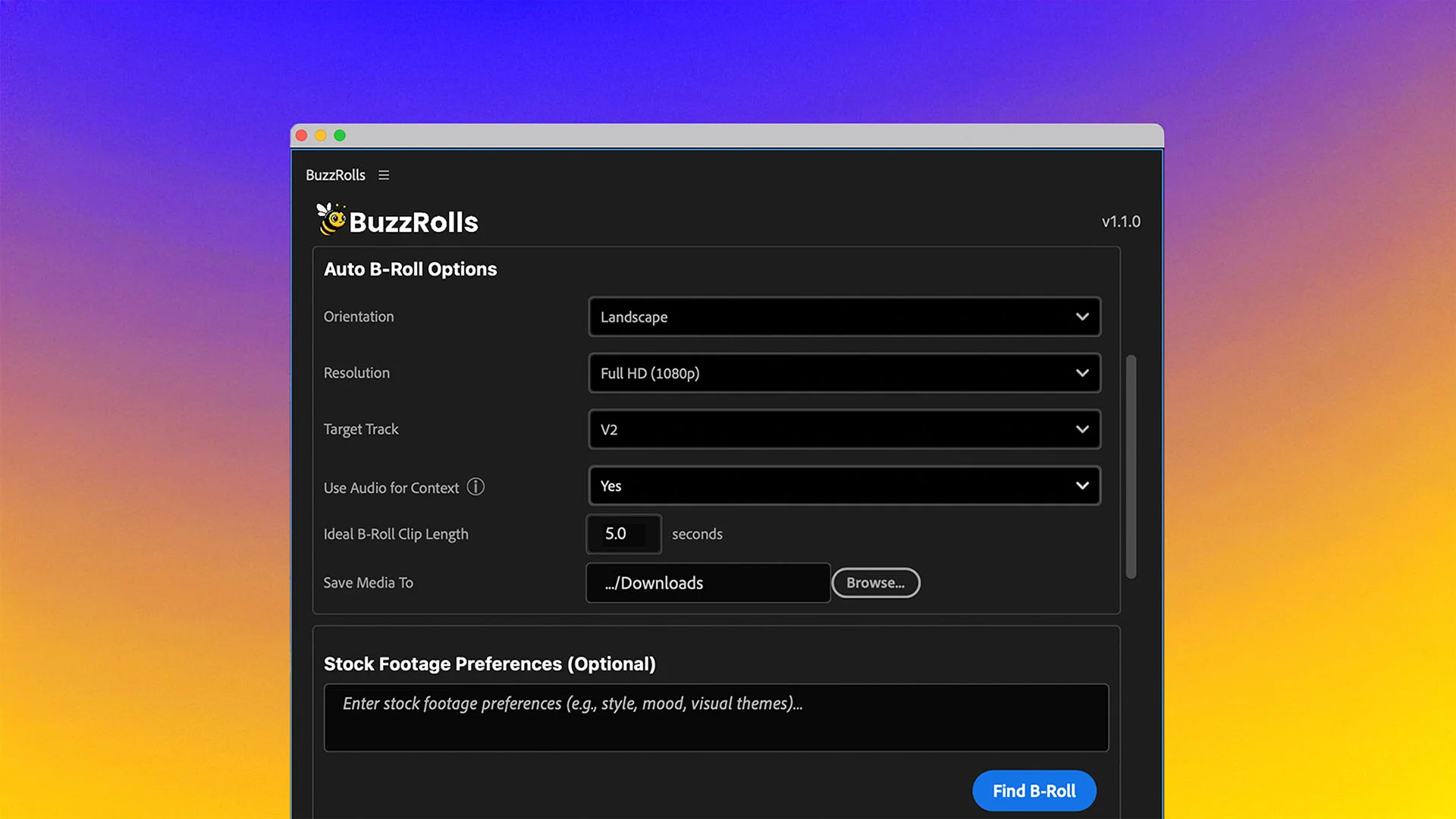Click the chevron arrow in the Orientation field

tap(1082, 317)
